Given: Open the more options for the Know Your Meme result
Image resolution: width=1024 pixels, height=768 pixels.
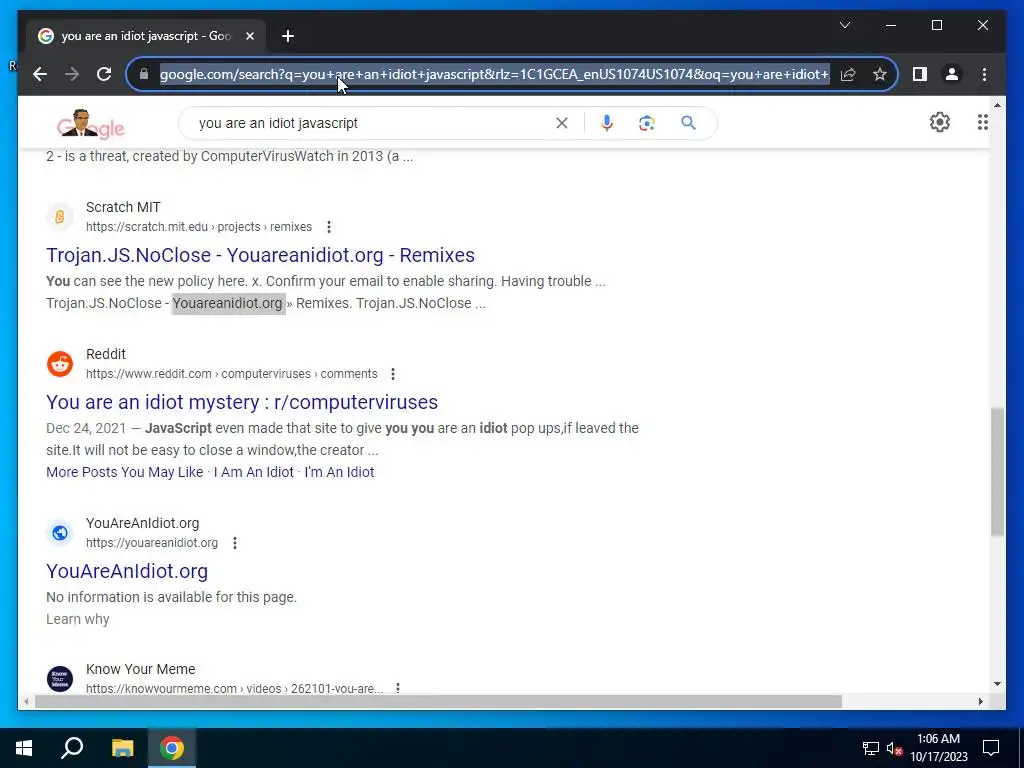Looking at the screenshot, I should point(398,688).
